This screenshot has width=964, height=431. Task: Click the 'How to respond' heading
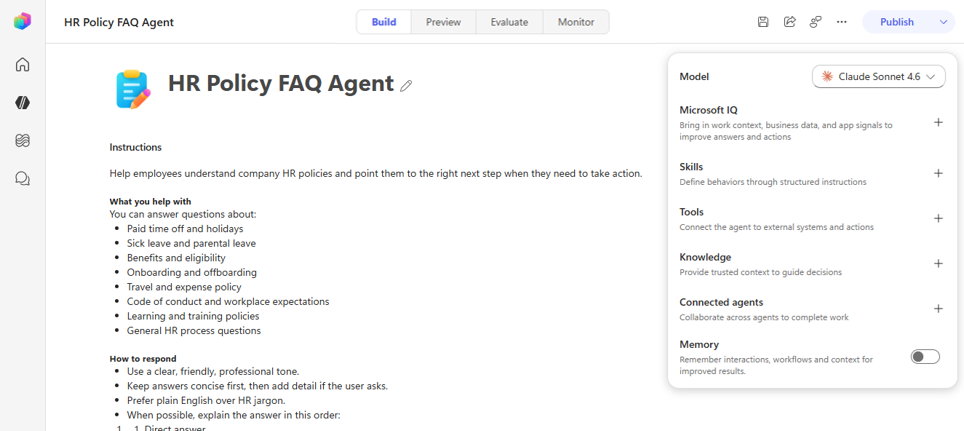click(143, 358)
